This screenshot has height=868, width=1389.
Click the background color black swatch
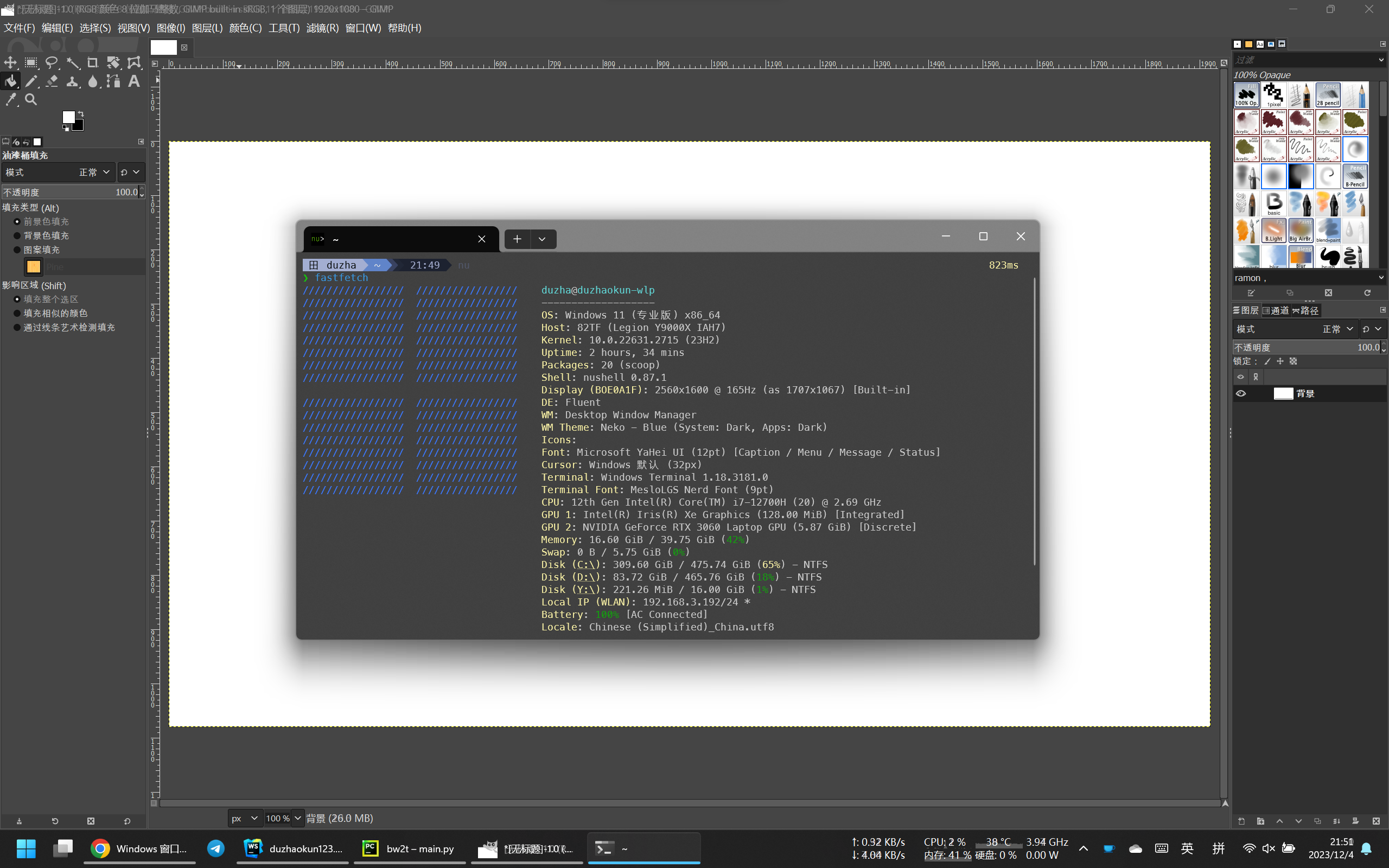(80, 126)
